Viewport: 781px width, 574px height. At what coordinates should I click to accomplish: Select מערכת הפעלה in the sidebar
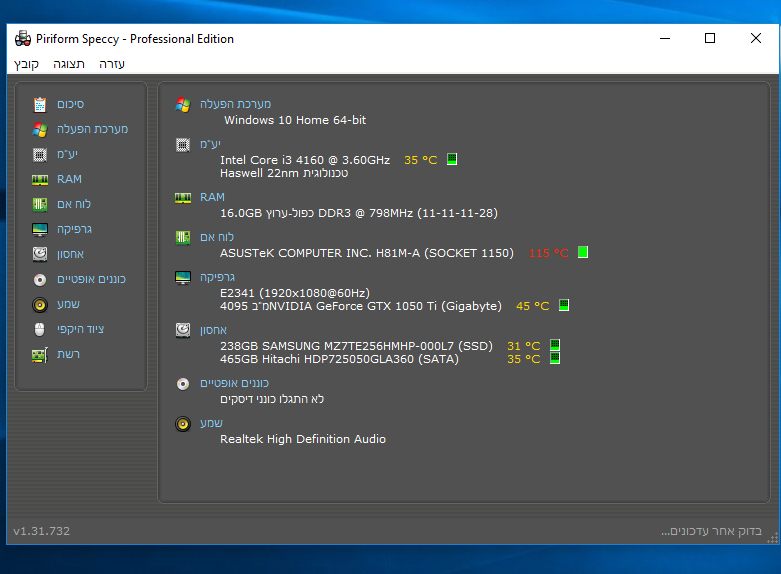(93, 129)
